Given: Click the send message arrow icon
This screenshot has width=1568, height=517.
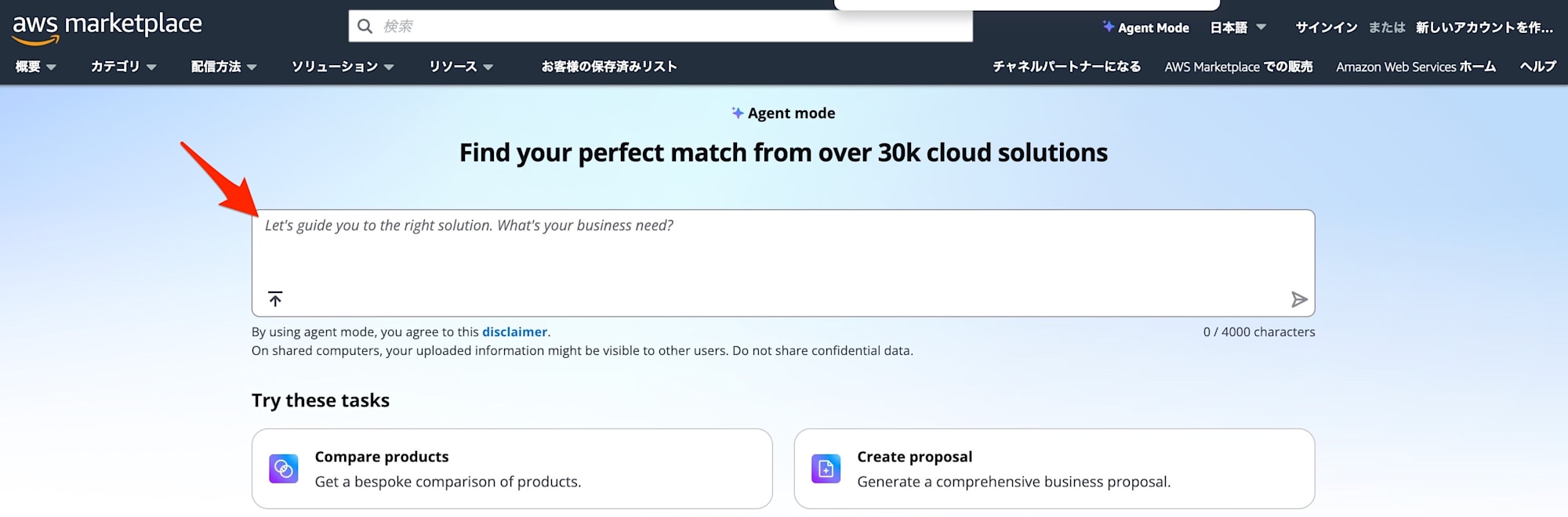Looking at the screenshot, I should (x=1298, y=299).
